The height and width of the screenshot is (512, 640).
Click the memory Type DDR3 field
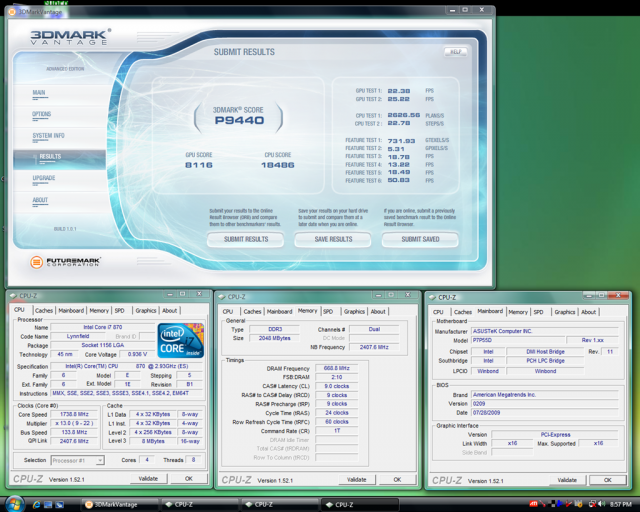coord(275,329)
